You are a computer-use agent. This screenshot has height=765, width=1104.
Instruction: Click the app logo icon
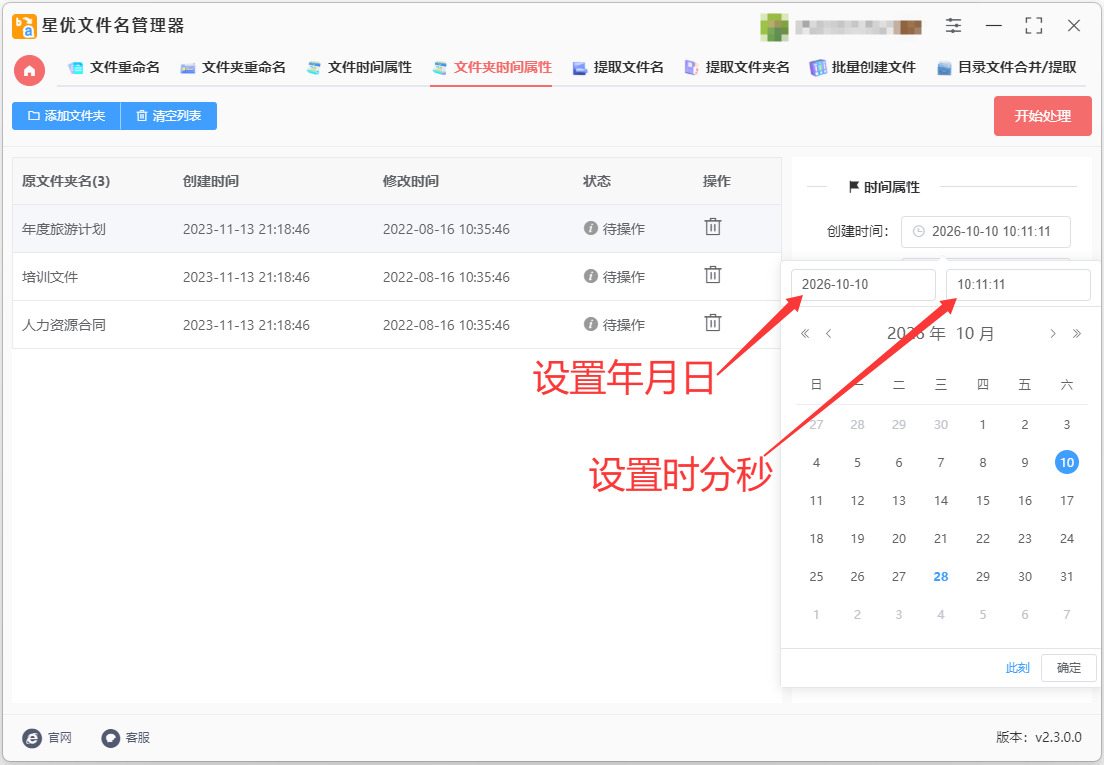coord(25,26)
